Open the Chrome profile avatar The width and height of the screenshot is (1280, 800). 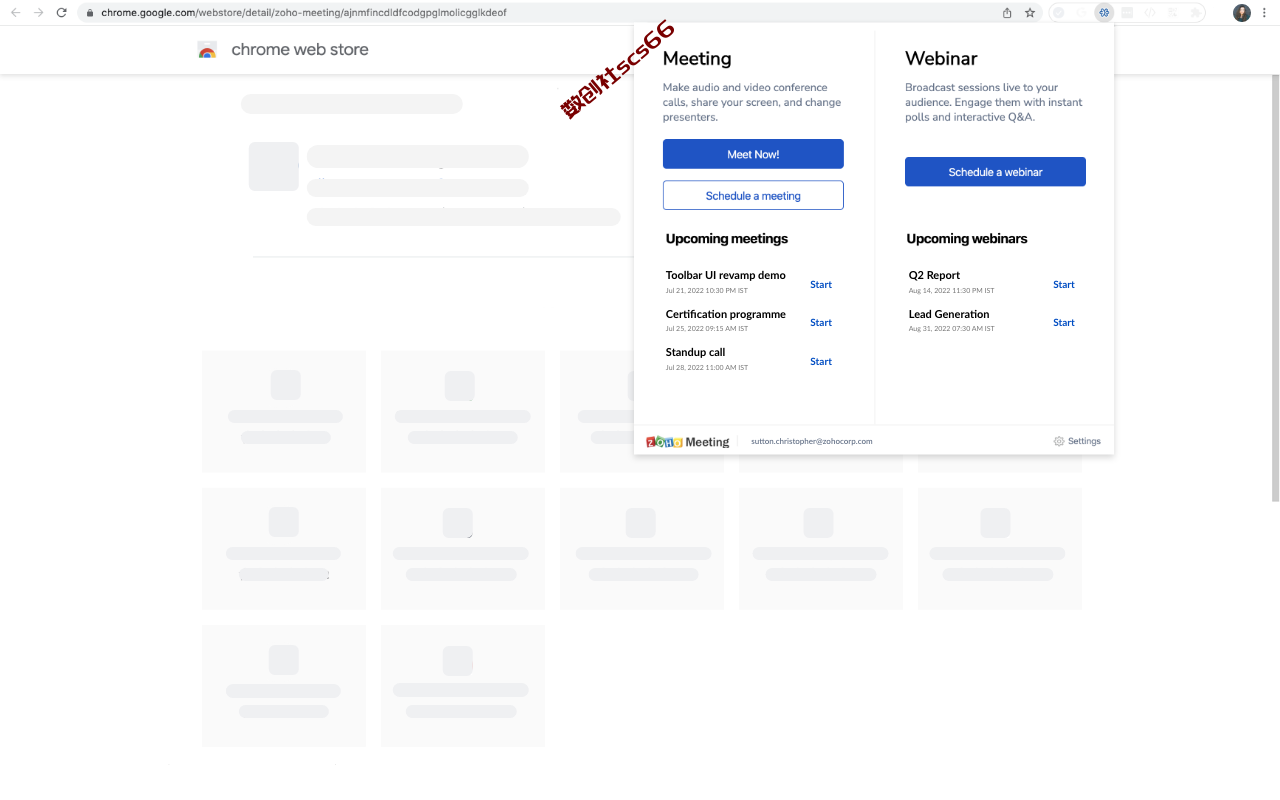click(x=1242, y=13)
